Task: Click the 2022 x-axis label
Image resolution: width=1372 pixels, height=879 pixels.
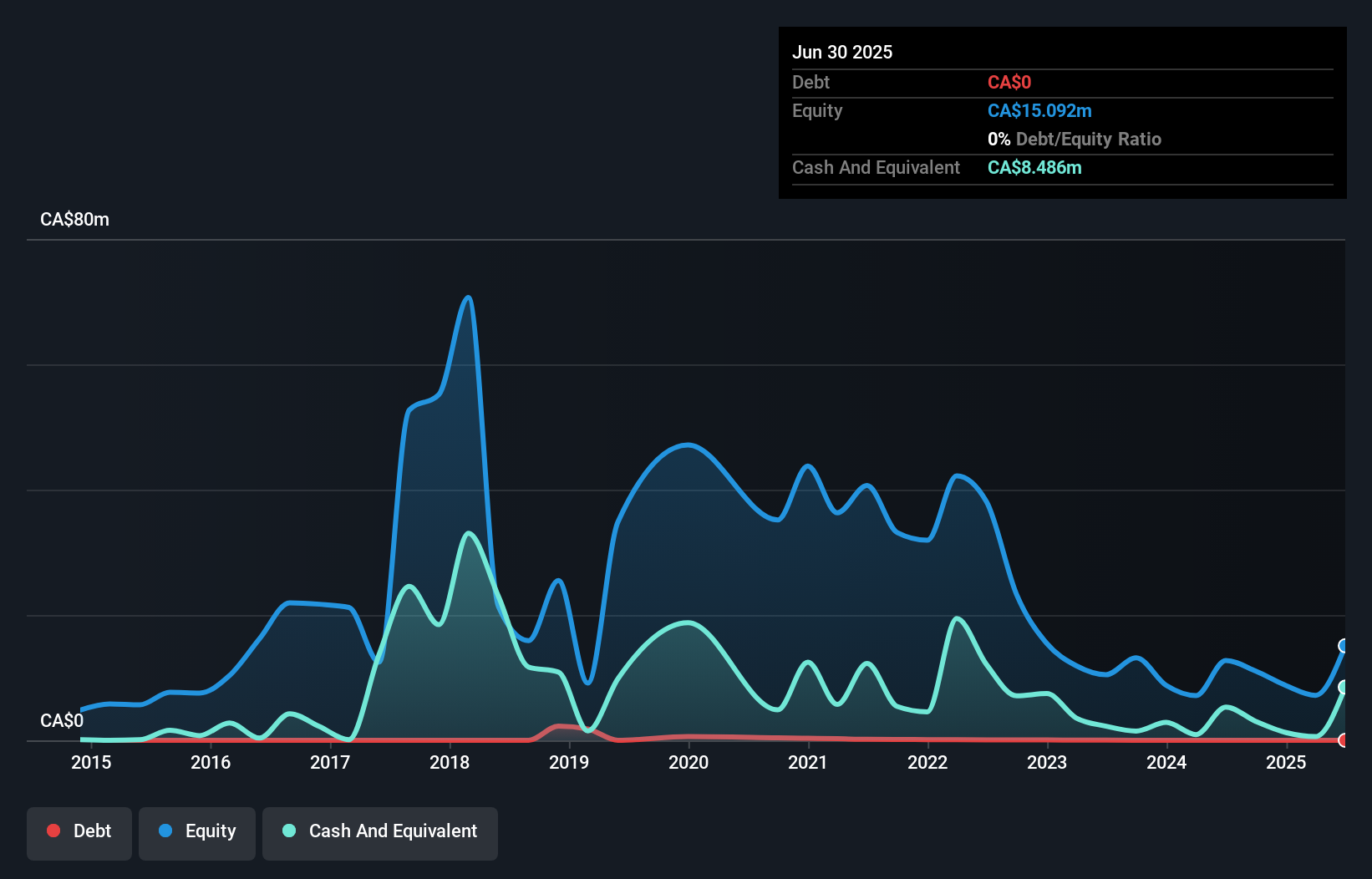Action: click(x=927, y=762)
